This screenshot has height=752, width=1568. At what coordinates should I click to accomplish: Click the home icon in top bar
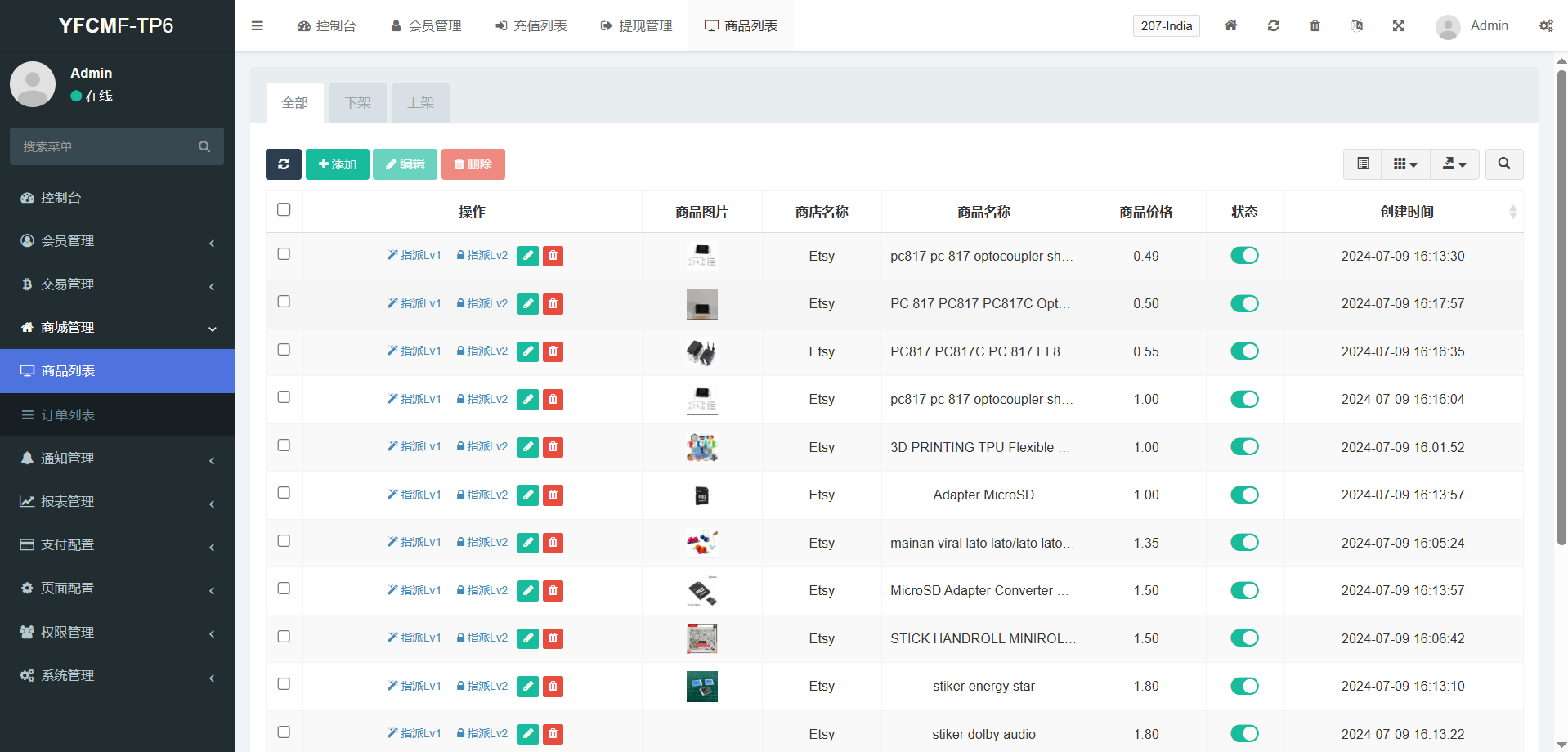[x=1230, y=25]
